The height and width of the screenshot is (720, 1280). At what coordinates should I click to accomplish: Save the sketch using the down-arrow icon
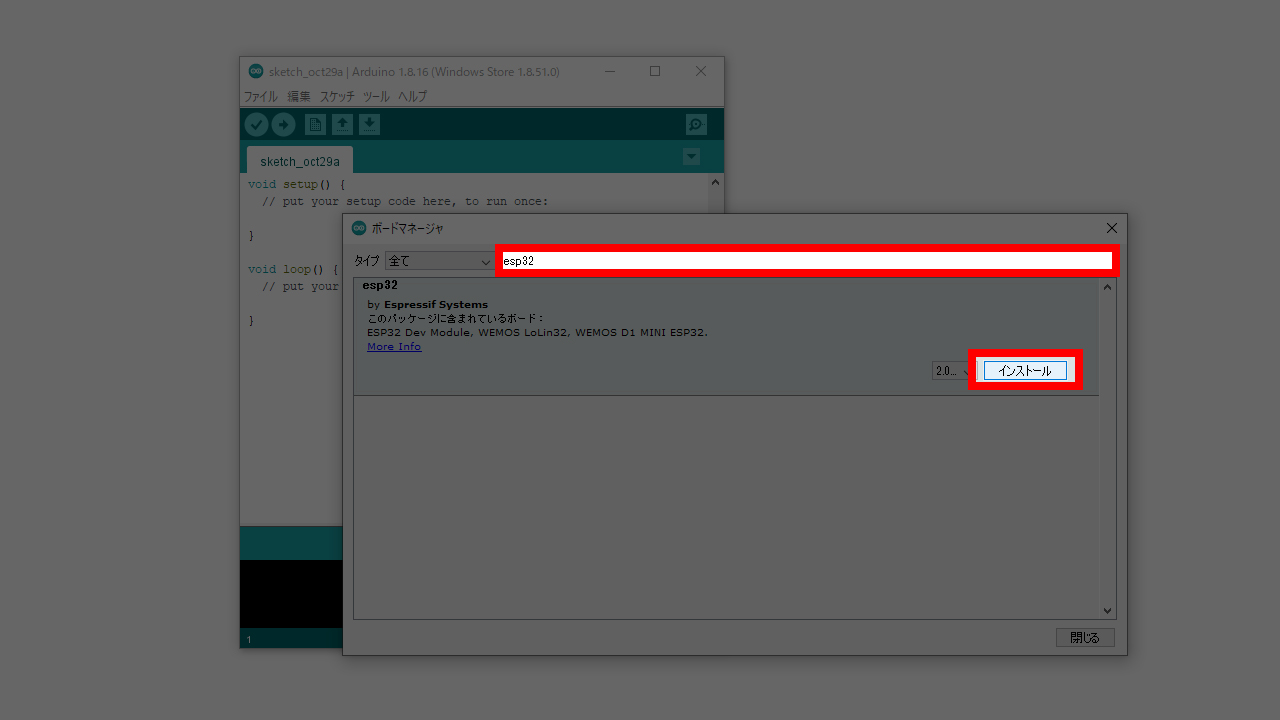pos(369,124)
